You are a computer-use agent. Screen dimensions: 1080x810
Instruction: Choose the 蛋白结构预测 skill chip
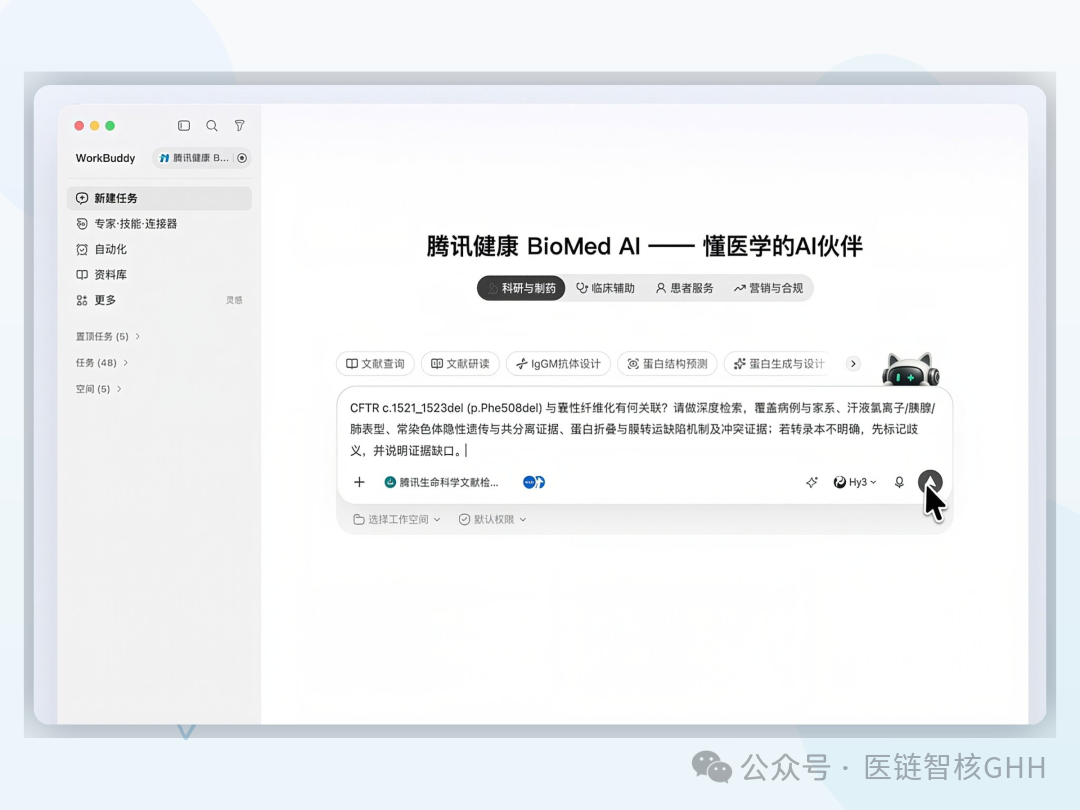667,364
